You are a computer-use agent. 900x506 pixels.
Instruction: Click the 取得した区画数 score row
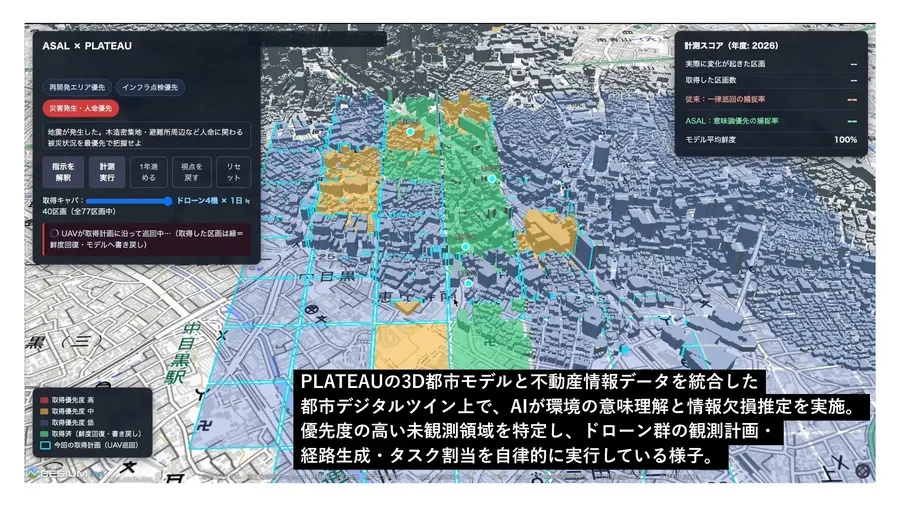coord(770,80)
